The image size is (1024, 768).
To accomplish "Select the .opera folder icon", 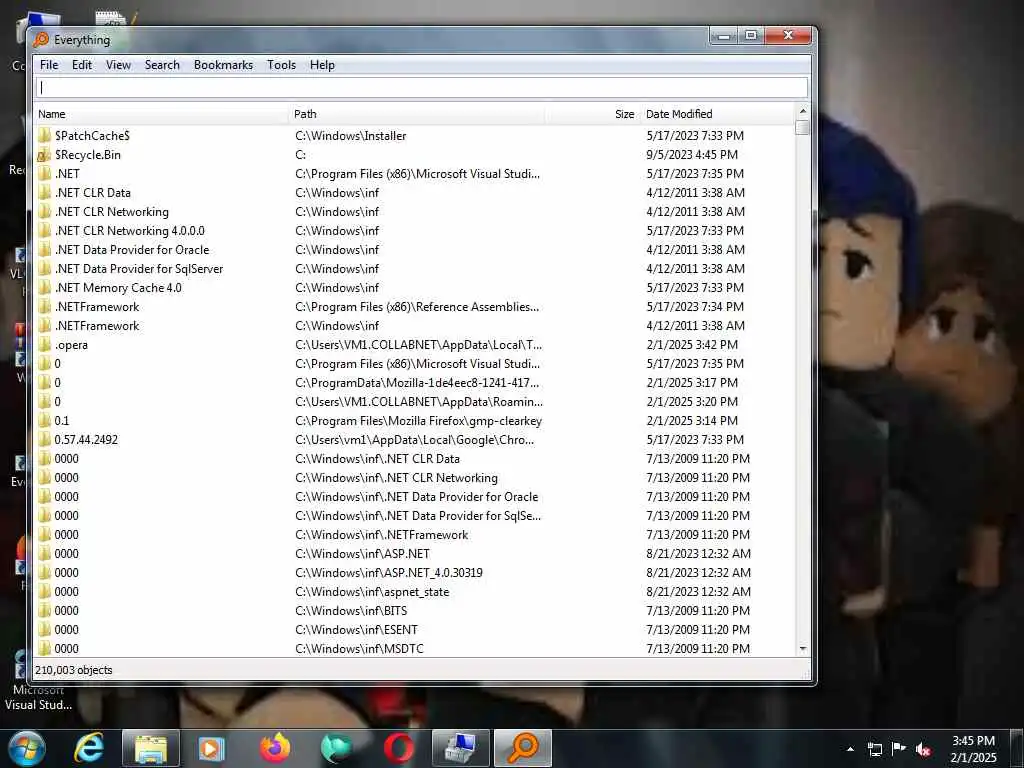I will coord(44,345).
